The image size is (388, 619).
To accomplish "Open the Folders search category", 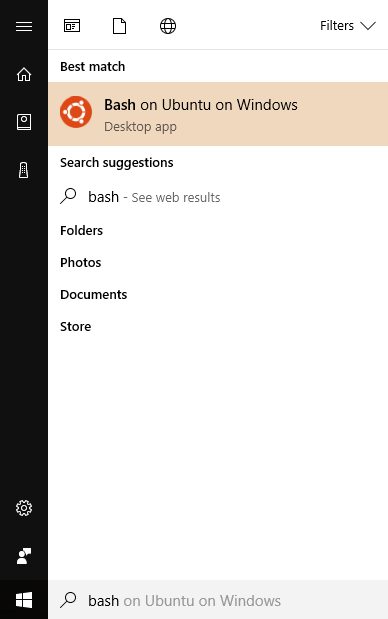I will click(81, 231).
